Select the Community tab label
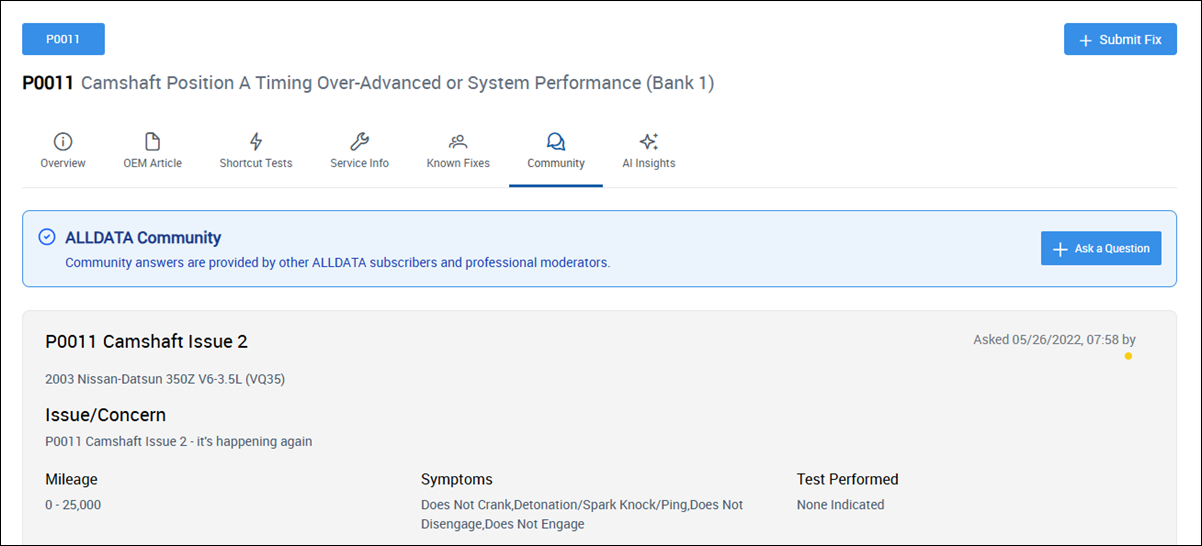Screen dimensions: 1202x546 (556, 163)
